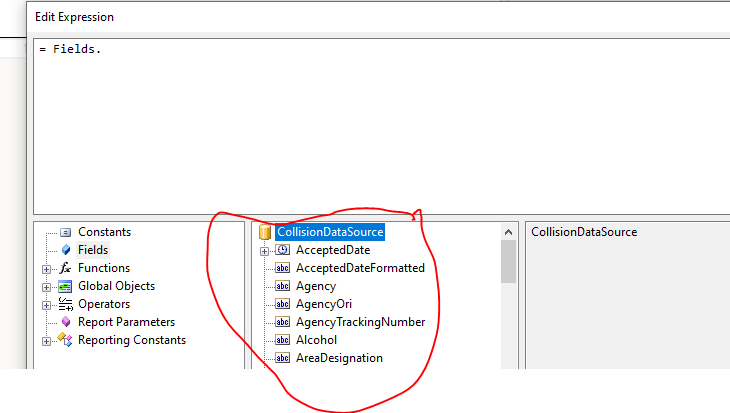Click the abc icon beside Alcohol
This screenshot has height=413, width=730.
click(283, 340)
